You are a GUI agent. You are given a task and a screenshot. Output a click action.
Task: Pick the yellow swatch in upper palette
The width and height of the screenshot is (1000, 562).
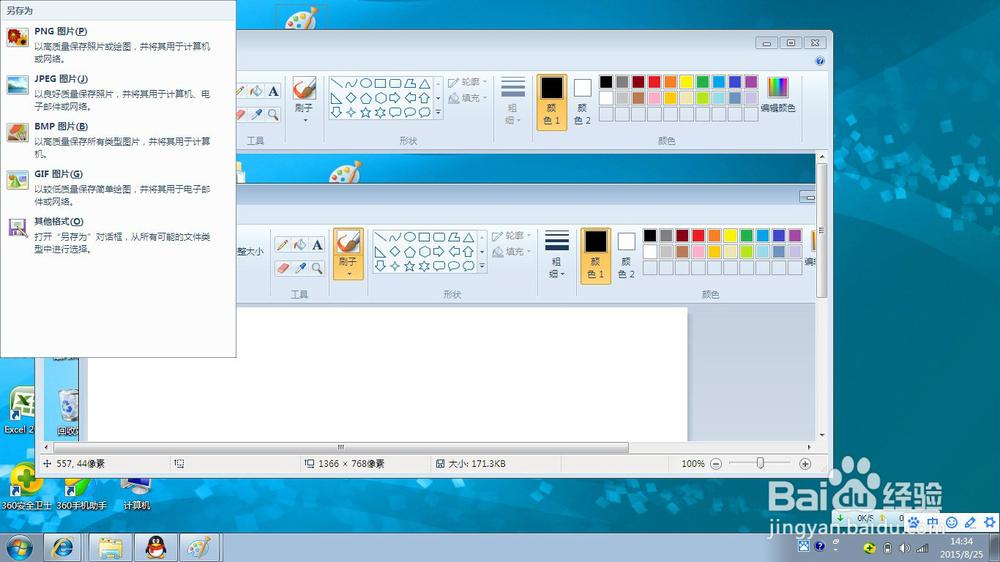point(686,82)
